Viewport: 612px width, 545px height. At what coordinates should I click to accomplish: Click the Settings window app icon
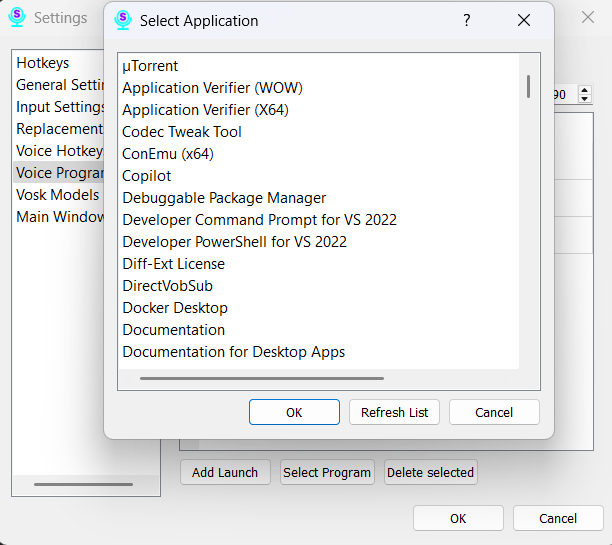pos(17,17)
